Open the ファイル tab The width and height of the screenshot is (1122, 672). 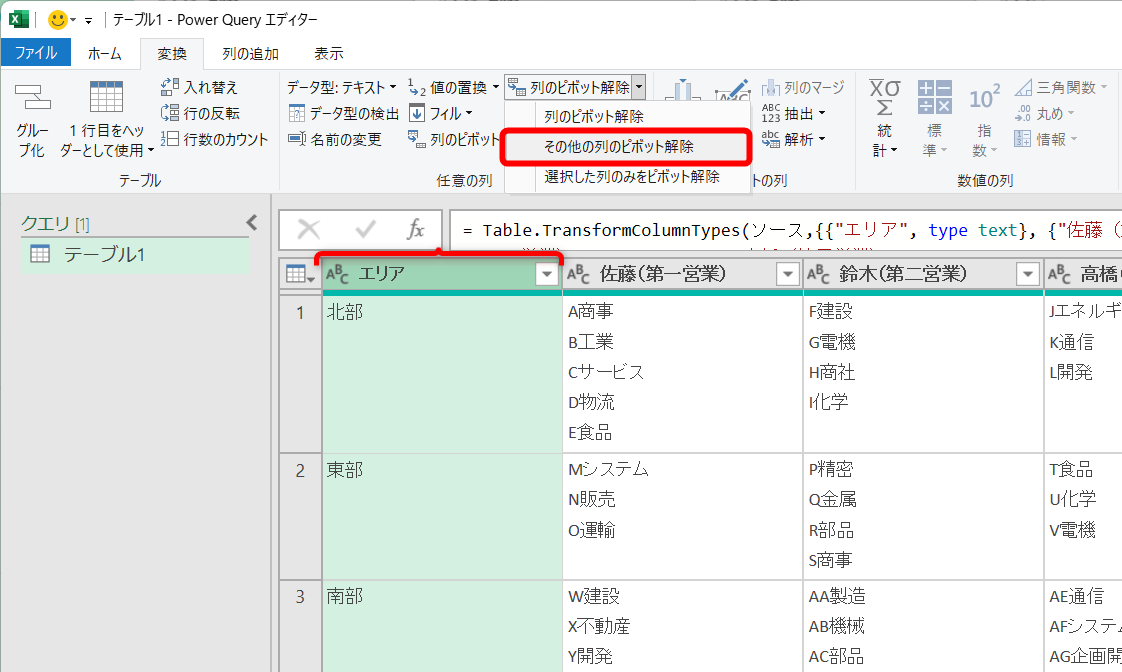pyautogui.click(x=37, y=54)
